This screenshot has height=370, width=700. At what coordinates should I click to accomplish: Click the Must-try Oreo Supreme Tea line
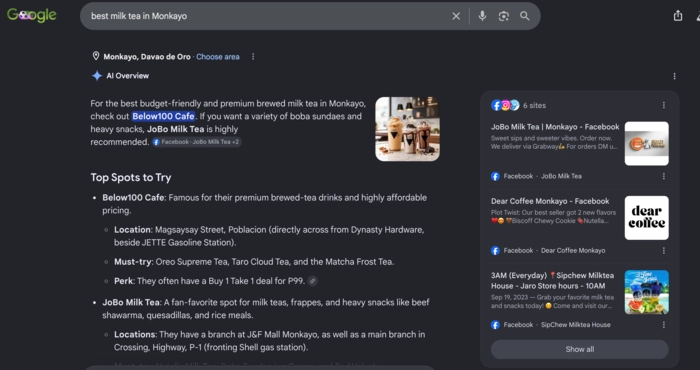[254, 262]
